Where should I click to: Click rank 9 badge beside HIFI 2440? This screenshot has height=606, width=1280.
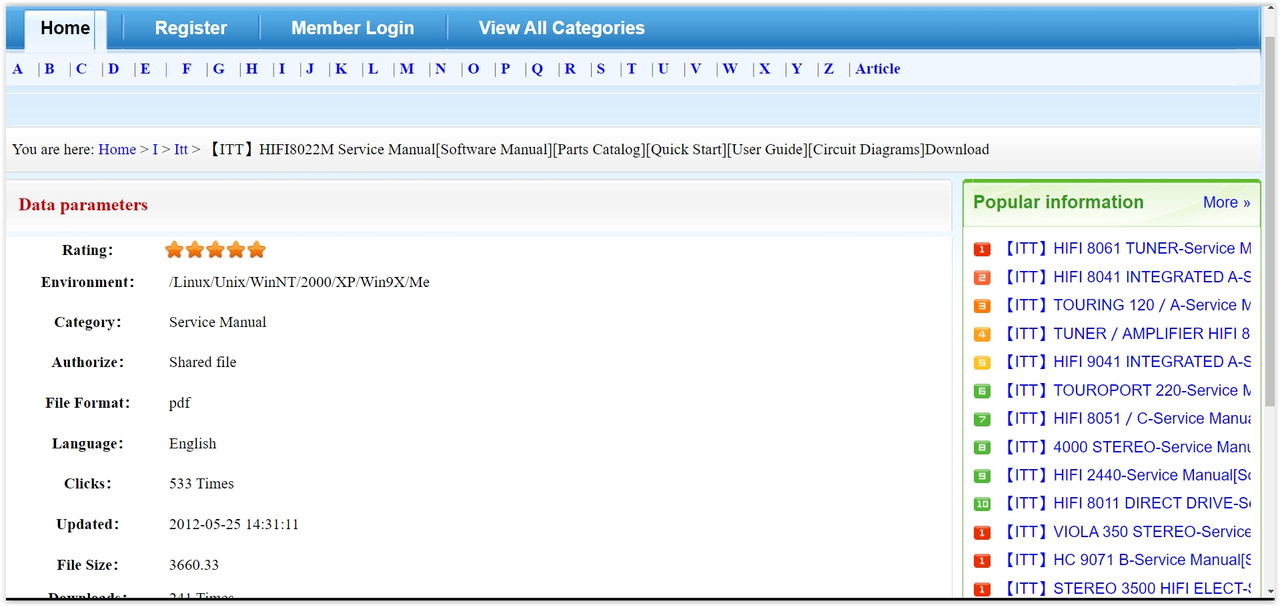[x=982, y=476]
